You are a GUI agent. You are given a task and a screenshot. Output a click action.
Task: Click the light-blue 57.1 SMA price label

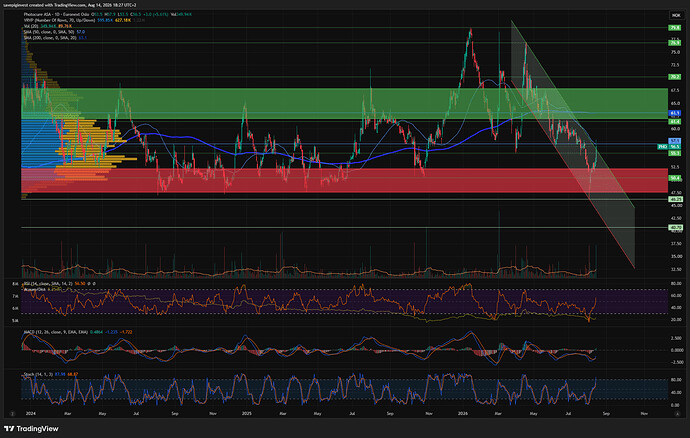675,141
